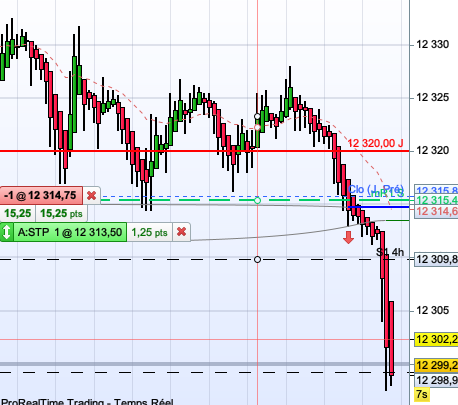This screenshot has width=458, height=405.
Task: Click the green 12 315,4 price axis tag
Action: point(436,200)
